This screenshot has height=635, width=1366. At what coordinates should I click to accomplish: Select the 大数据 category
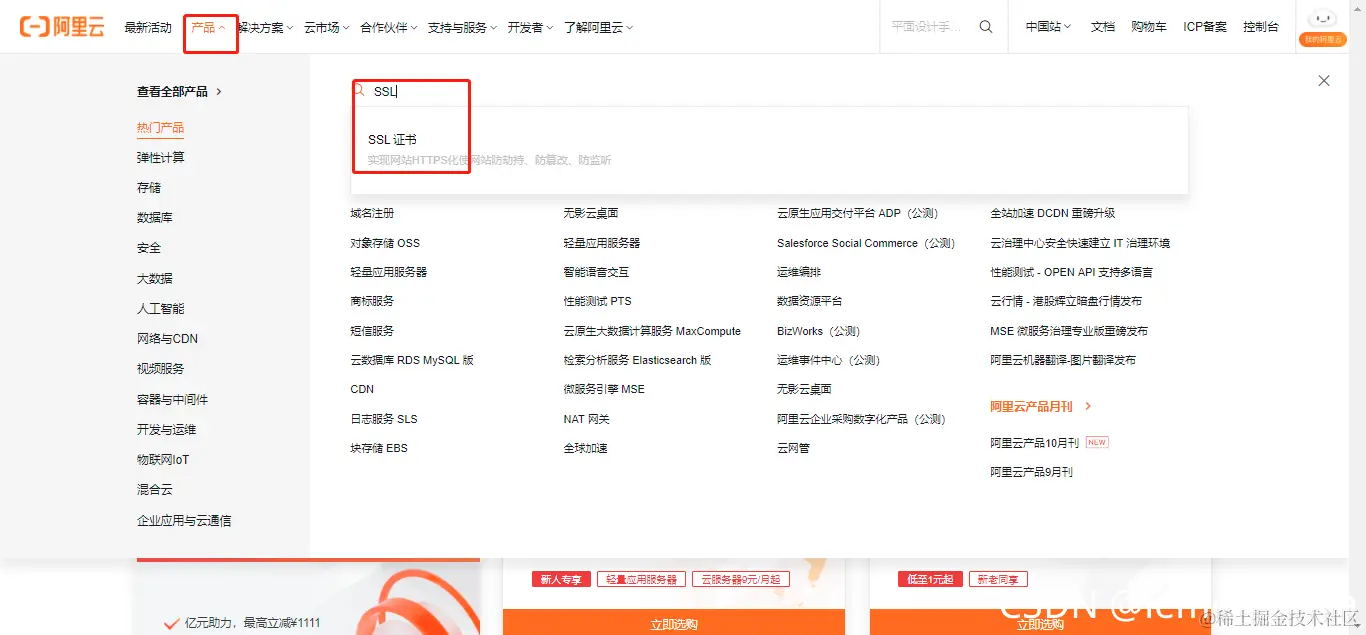click(155, 279)
